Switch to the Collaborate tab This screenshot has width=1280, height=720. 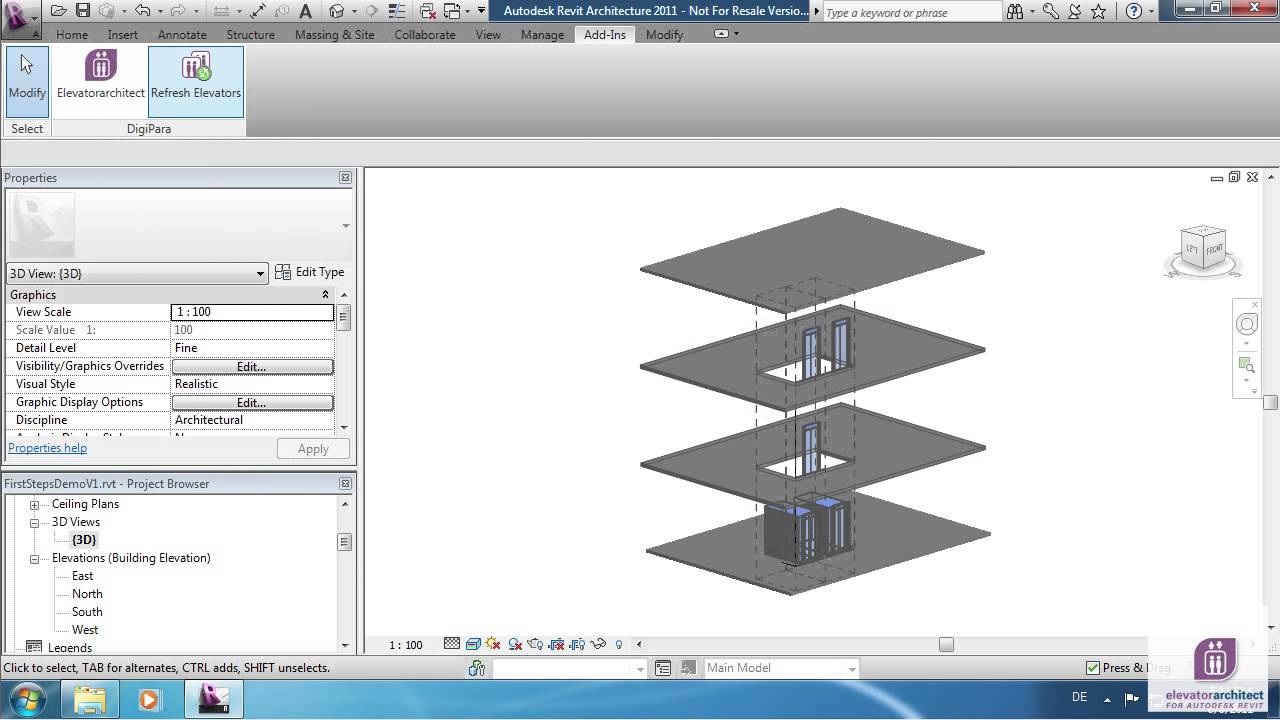click(424, 34)
